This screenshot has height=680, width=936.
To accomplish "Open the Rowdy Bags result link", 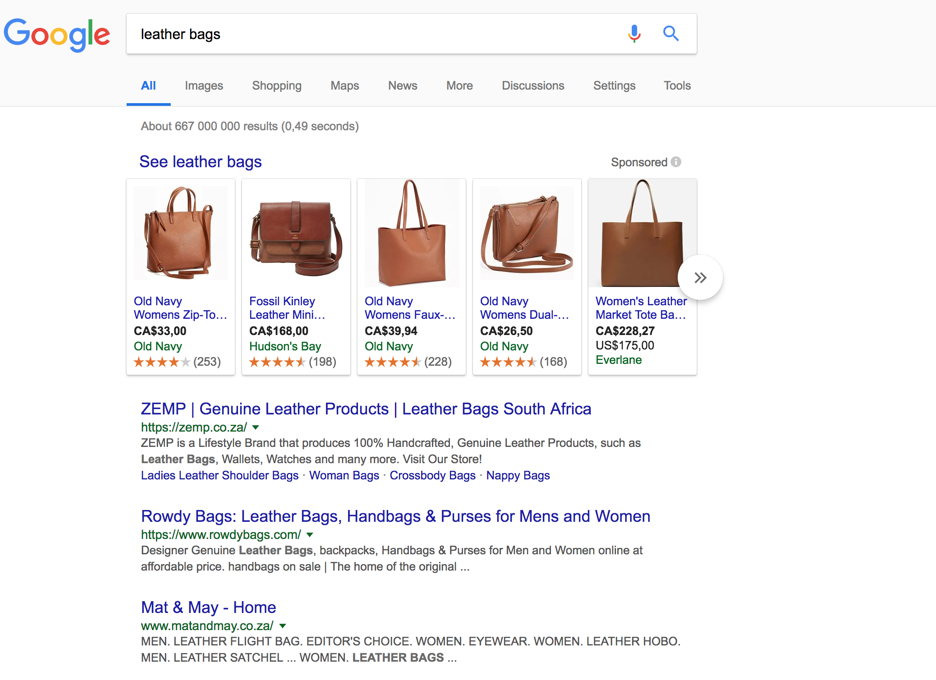I will pyautogui.click(x=395, y=516).
